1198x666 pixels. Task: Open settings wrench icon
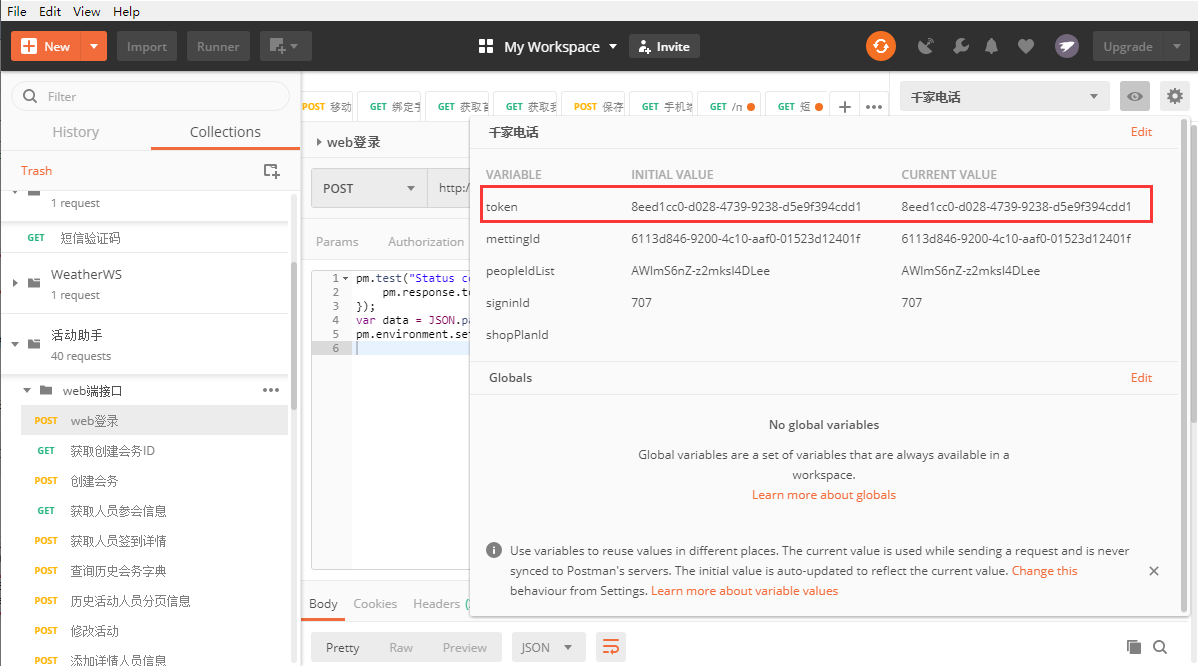[960, 47]
